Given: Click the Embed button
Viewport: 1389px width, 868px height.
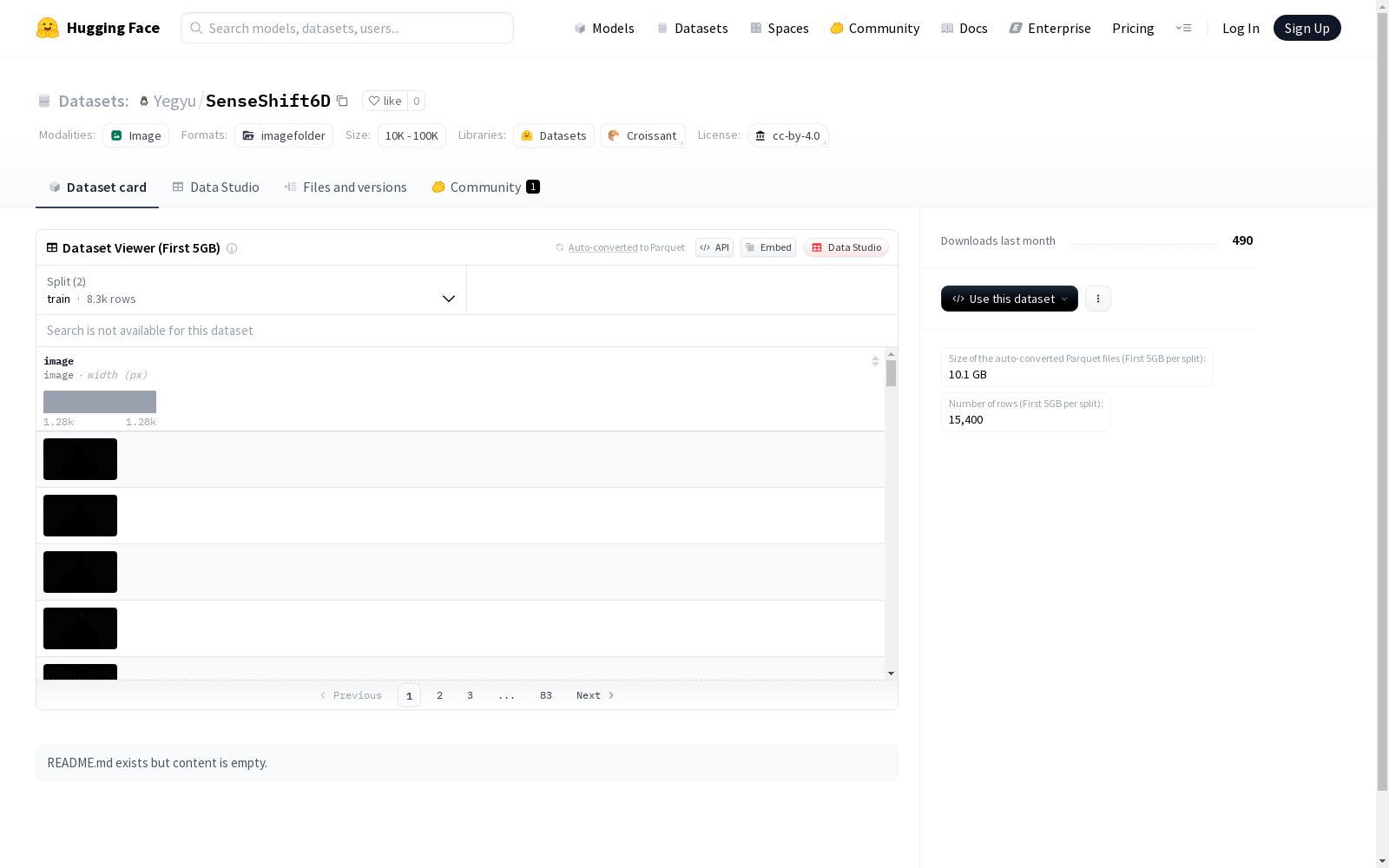Looking at the screenshot, I should pyautogui.click(x=768, y=247).
